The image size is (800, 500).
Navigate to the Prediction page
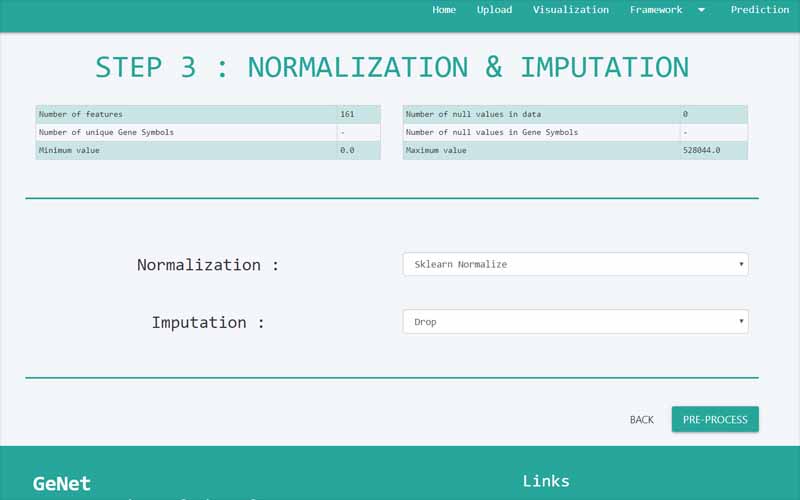pos(759,10)
